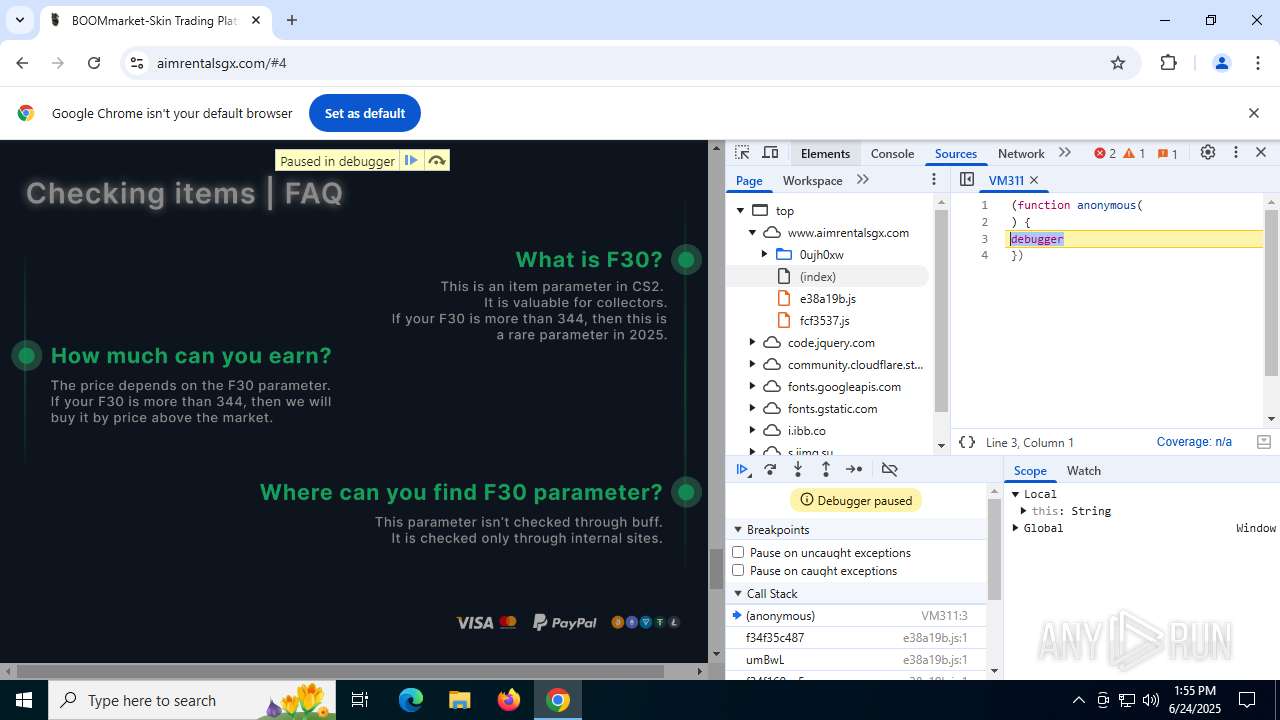Enable Pause on uncaught exceptions
1280x720 pixels.
pyautogui.click(x=738, y=552)
